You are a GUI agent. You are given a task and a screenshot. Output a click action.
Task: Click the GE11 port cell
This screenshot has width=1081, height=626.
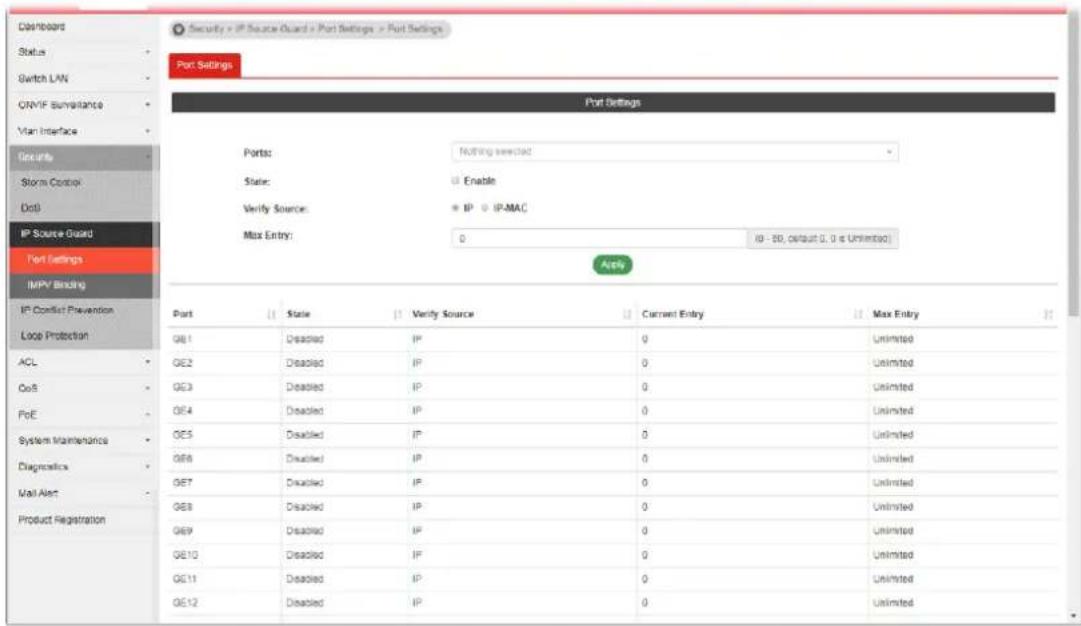click(224, 579)
